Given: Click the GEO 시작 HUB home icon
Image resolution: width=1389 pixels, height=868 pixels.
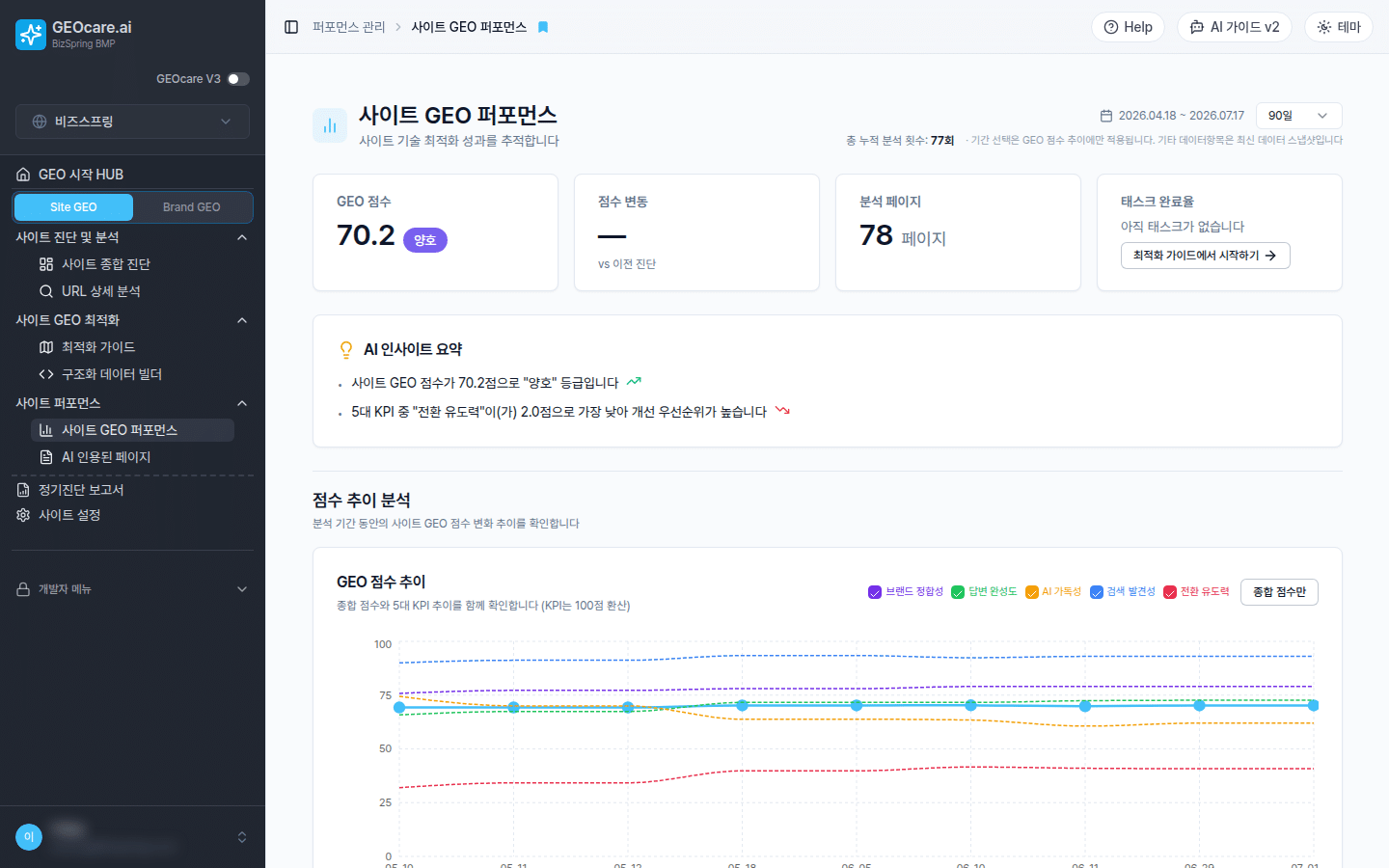Looking at the screenshot, I should point(23,175).
